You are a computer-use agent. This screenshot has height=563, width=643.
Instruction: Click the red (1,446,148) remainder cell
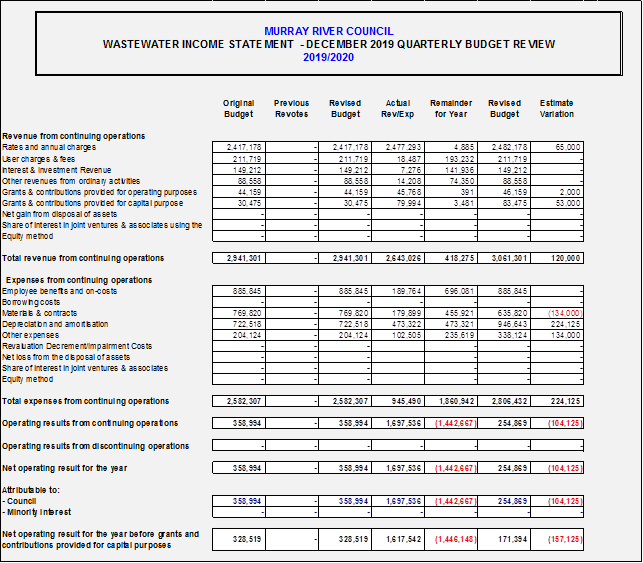[x=451, y=539]
